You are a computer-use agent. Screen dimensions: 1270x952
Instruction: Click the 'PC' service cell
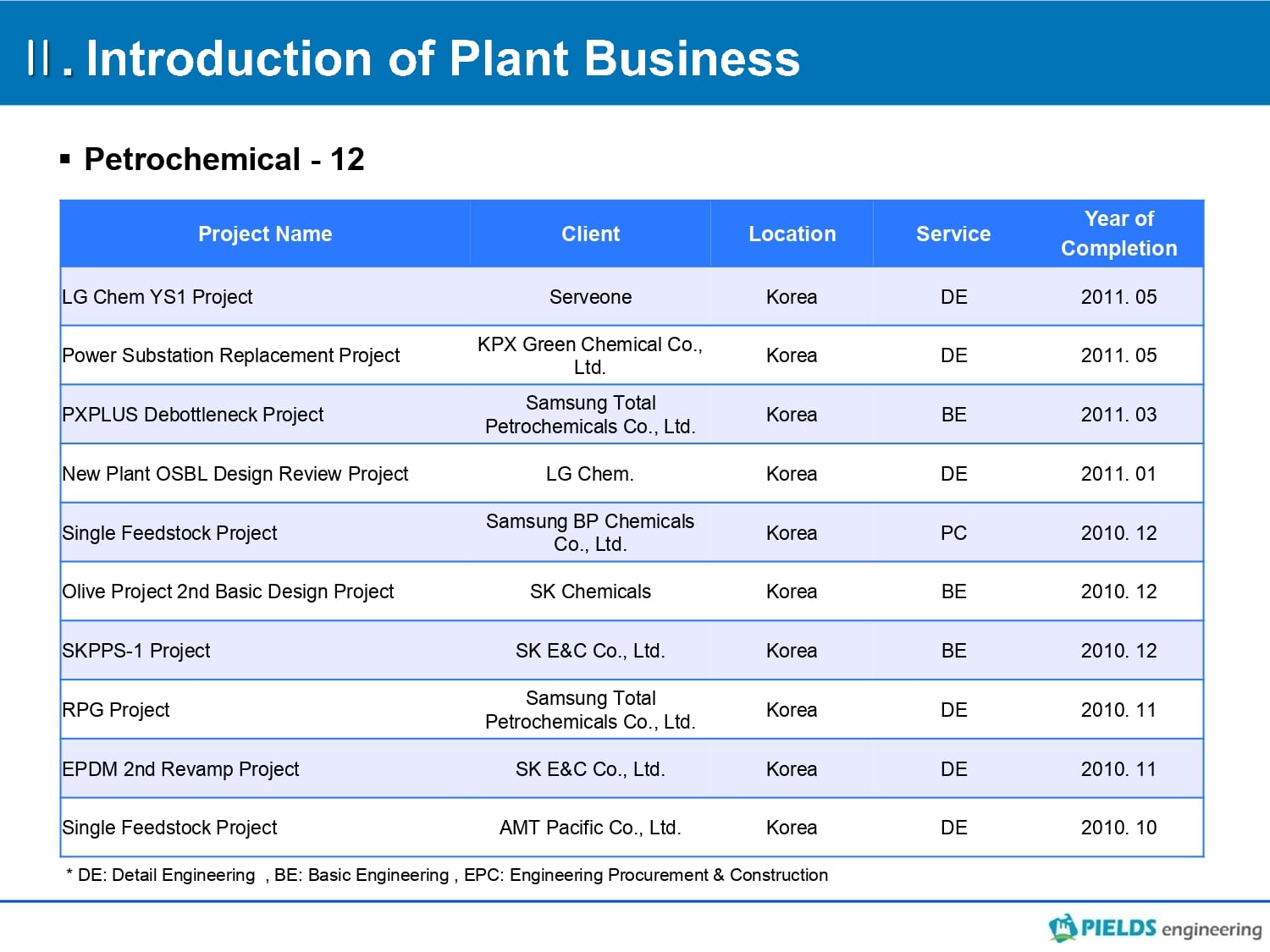pos(953,533)
